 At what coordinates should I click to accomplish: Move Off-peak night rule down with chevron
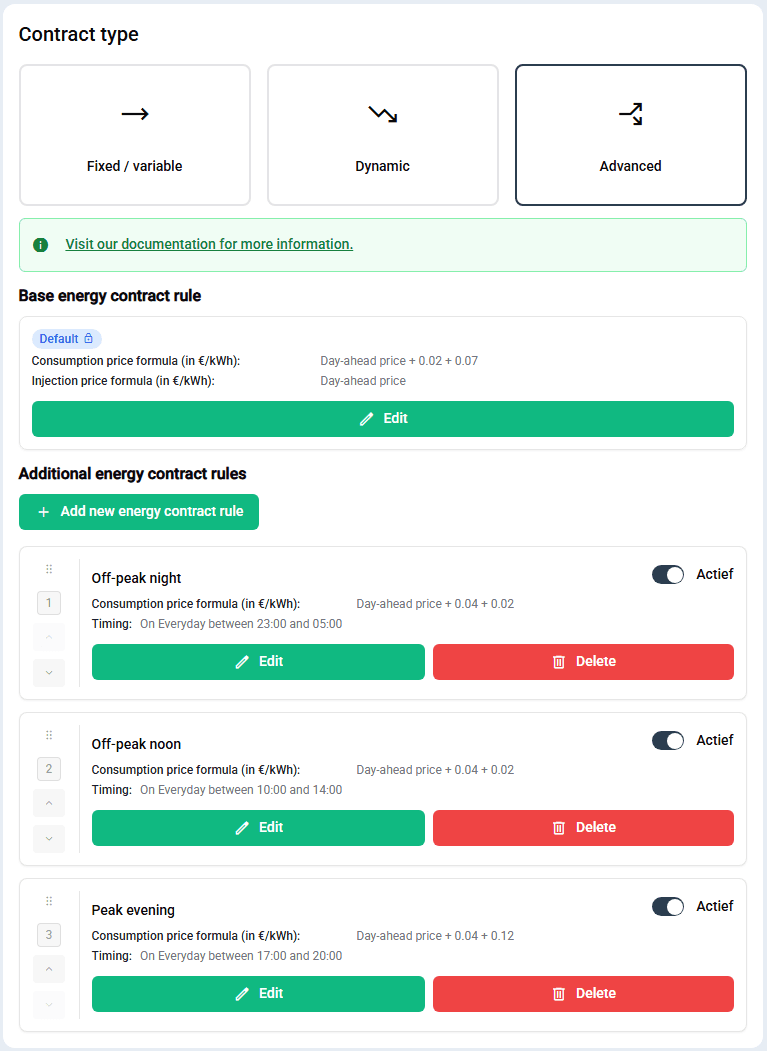(x=49, y=672)
